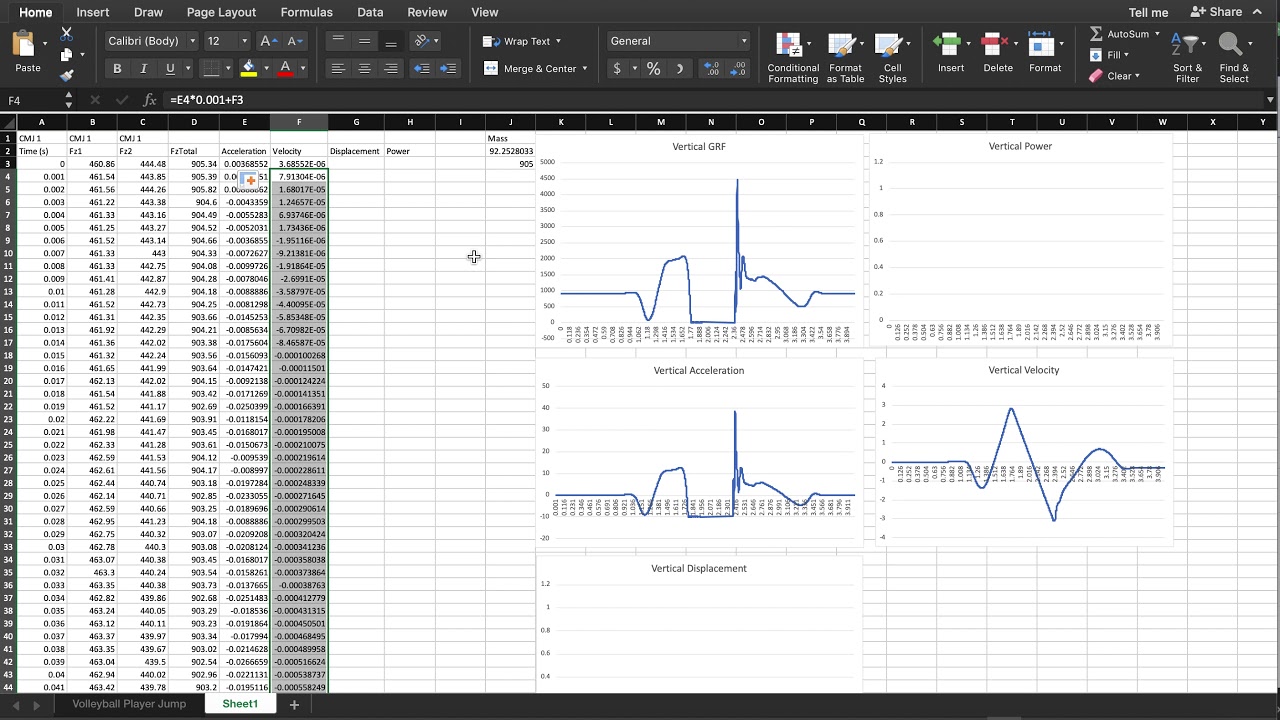The width and height of the screenshot is (1280, 720).
Task: Increase font size with the large A
Action: click(x=267, y=41)
